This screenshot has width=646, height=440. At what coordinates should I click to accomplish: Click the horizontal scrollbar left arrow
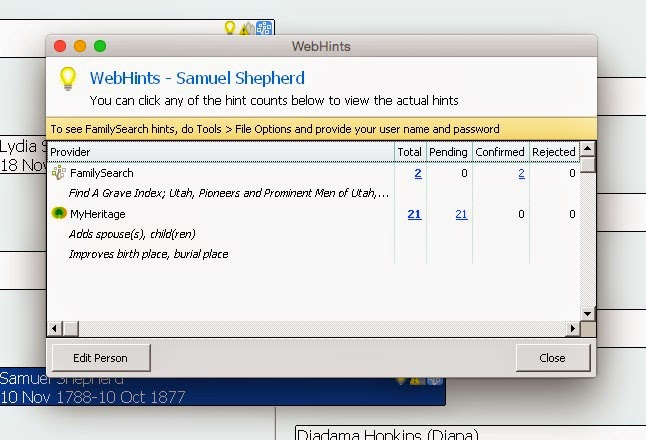pyautogui.click(x=54, y=328)
